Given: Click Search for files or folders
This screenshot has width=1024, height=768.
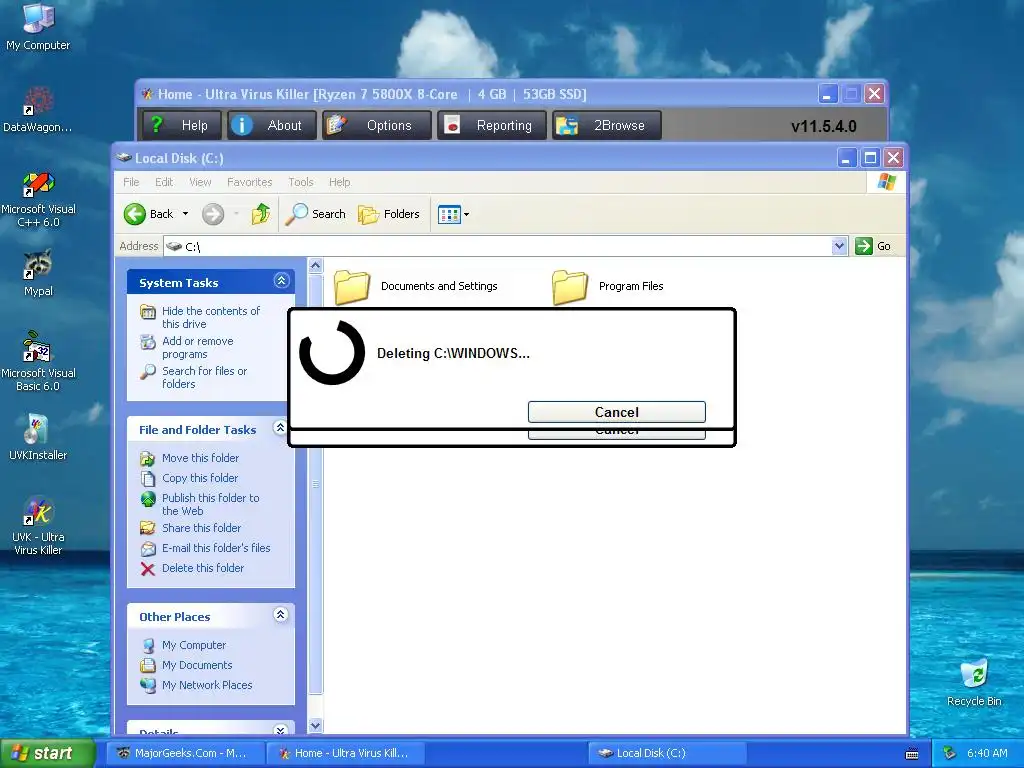Looking at the screenshot, I should click(204, 377).
